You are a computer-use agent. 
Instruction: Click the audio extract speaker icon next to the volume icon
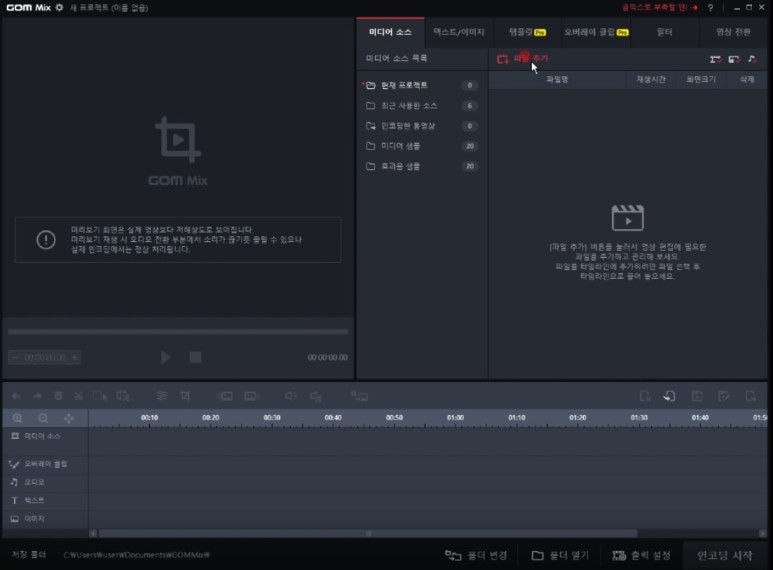(x=316, y=396)
